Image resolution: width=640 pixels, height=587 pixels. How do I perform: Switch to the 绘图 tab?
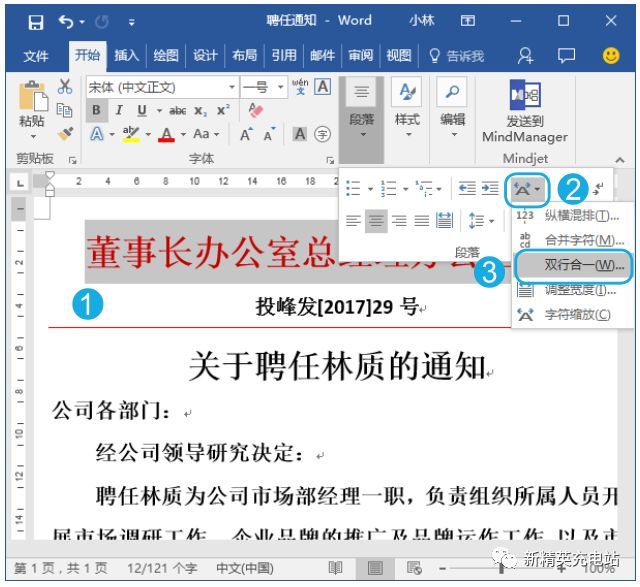(165, 55)
